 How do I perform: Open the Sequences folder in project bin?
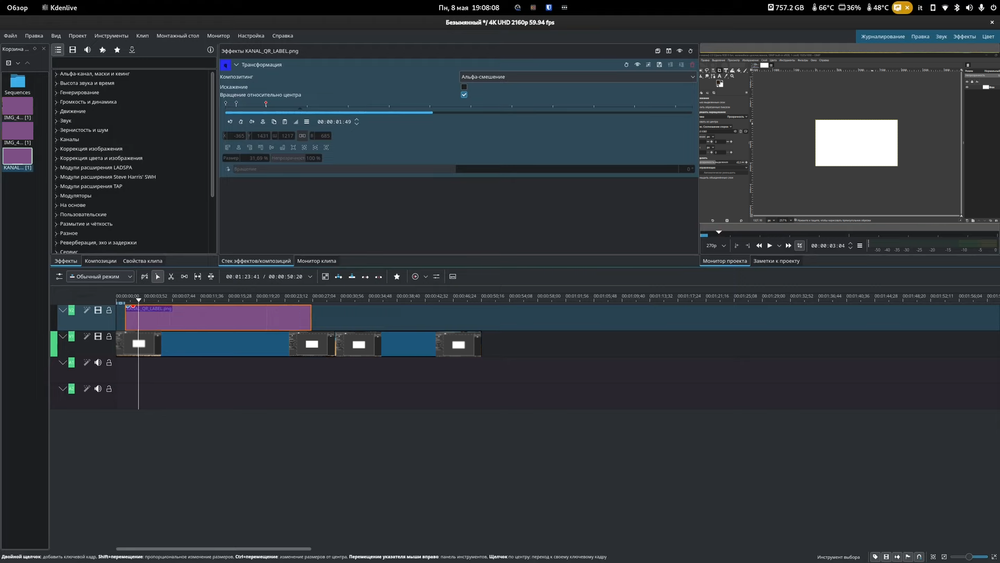[x=17, y=85]
